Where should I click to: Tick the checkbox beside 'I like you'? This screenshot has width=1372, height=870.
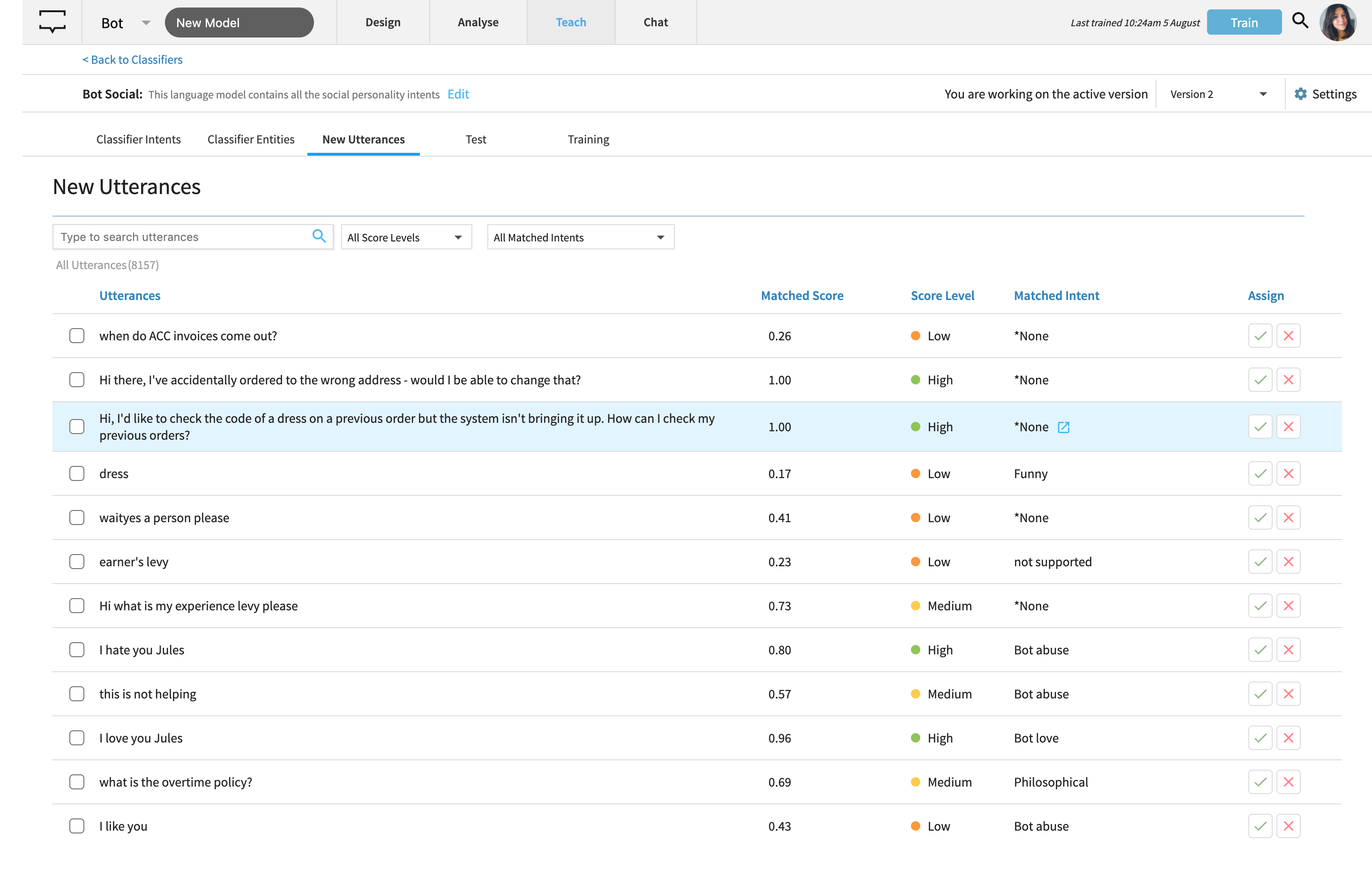(x=77, y=826)
